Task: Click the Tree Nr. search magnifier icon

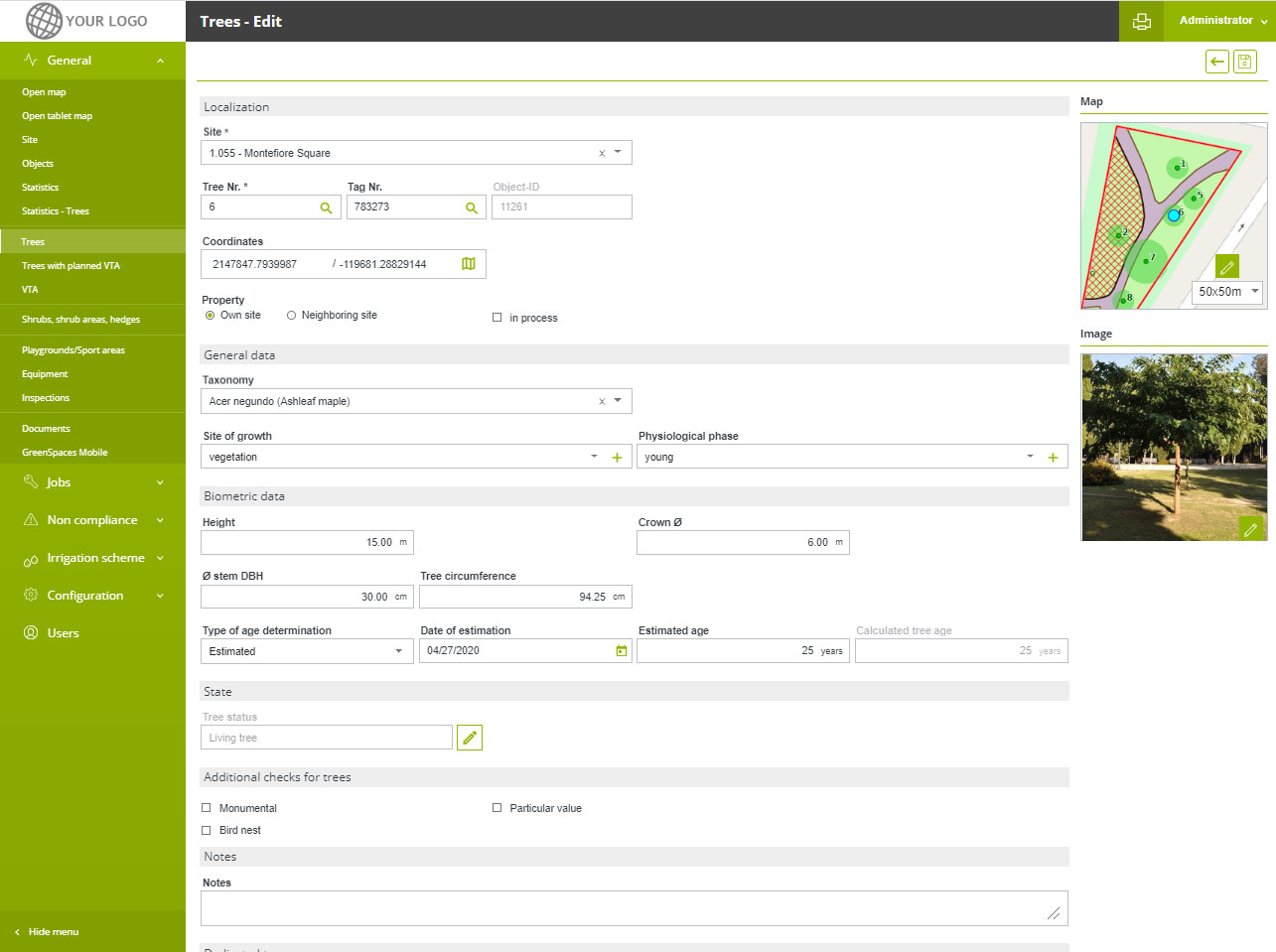Action: click(x=326, y=207)
